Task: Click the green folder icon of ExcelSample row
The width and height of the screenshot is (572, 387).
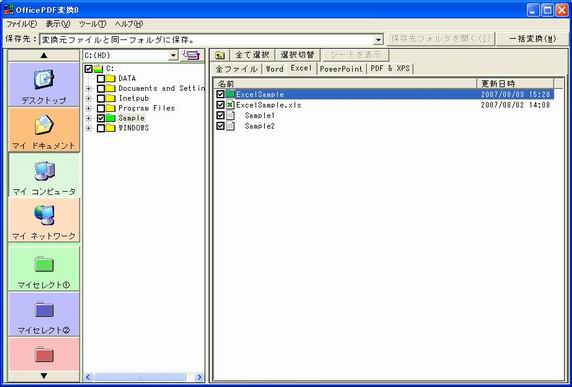Action: pos(230,94)
